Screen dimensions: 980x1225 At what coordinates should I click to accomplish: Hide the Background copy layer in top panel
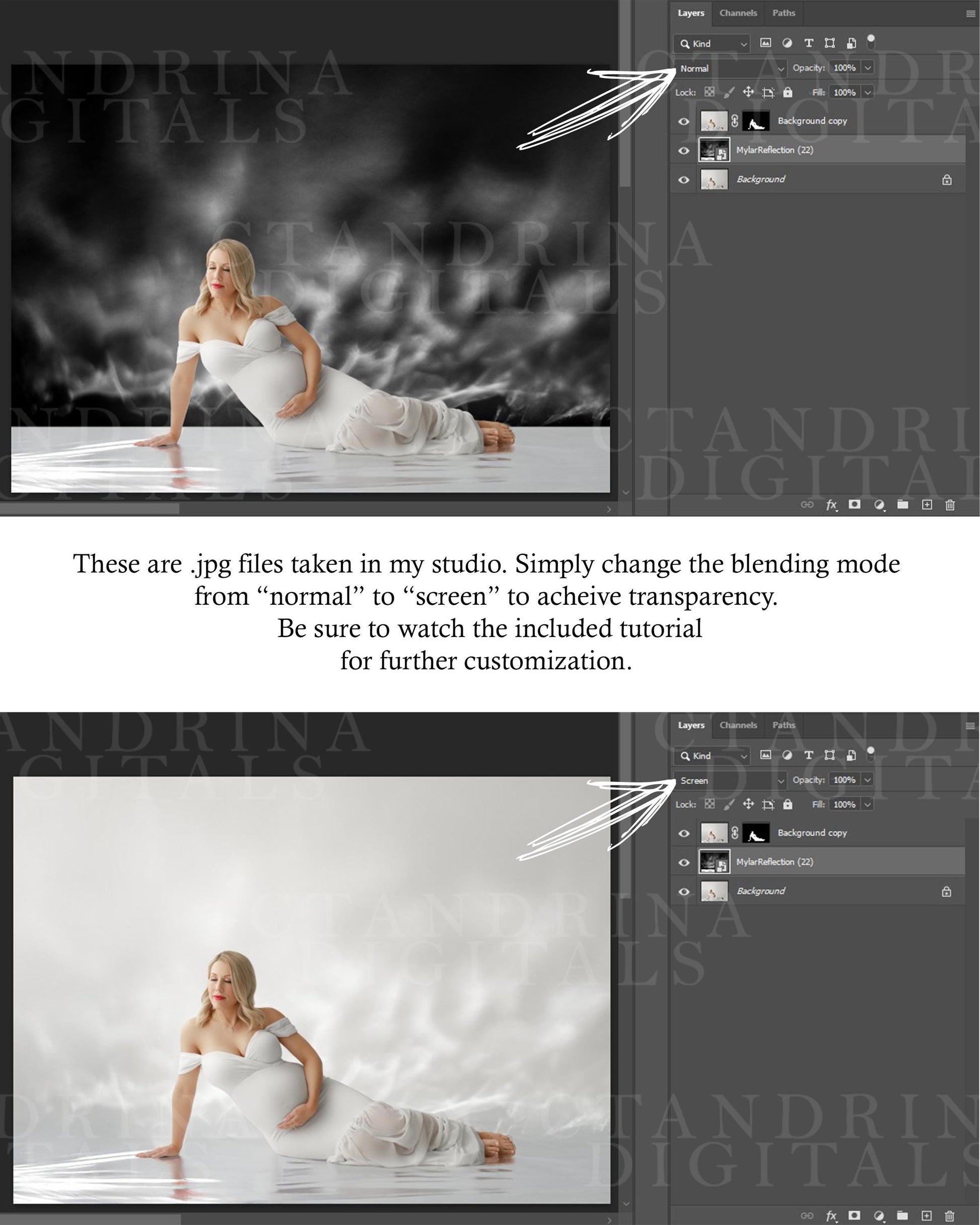(684, 121)
